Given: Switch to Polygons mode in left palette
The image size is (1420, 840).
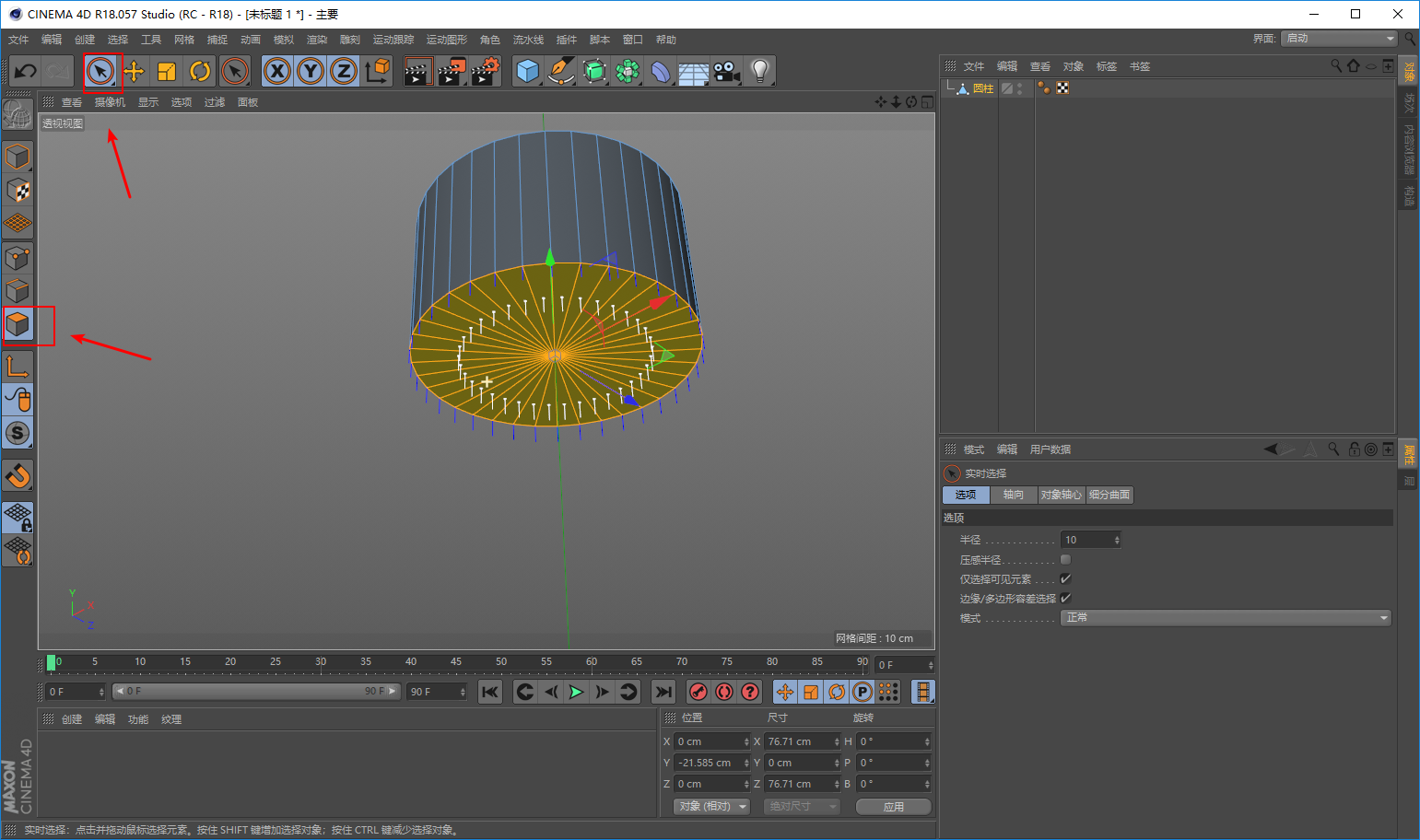Looking at the screenshot, I should [x=18, y=324].
